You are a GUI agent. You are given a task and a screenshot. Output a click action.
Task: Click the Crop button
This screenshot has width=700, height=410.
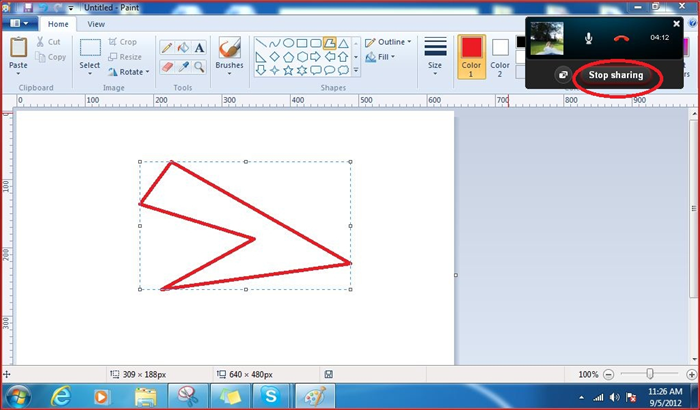coord(123,42)
